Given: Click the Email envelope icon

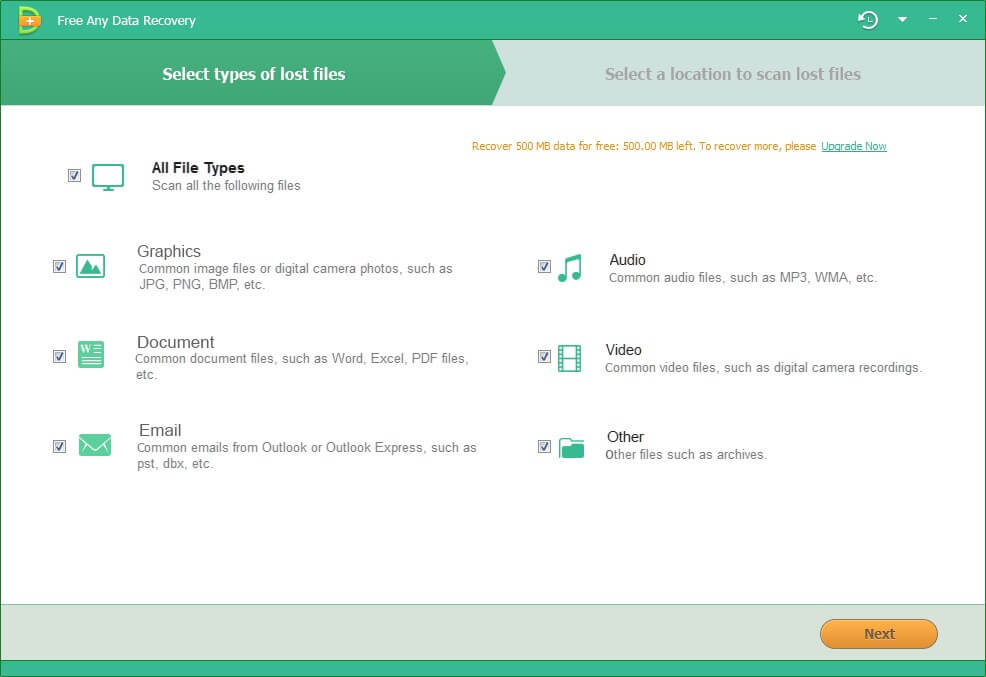Looking at the screenshot, I should coord(95,445).
